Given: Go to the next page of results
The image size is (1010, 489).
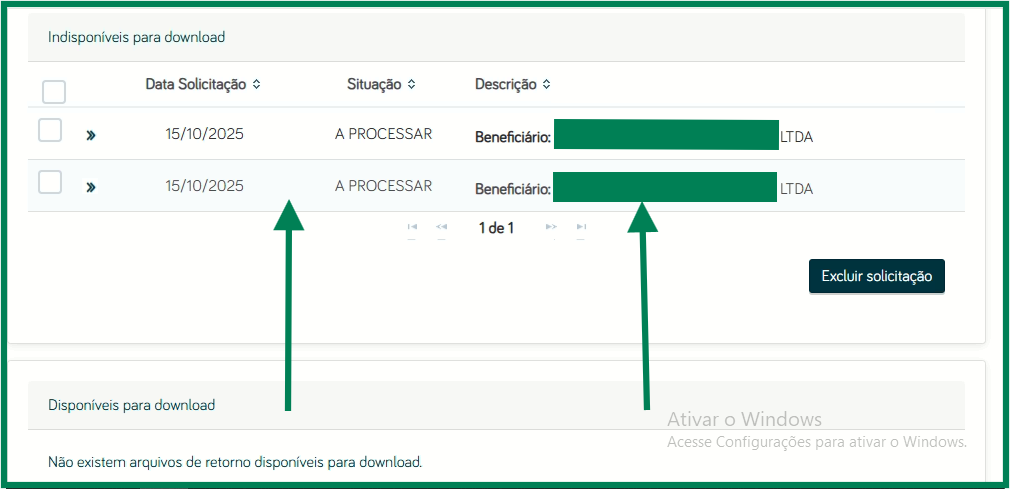Looking at the screenshot, I should coord(551,228).
